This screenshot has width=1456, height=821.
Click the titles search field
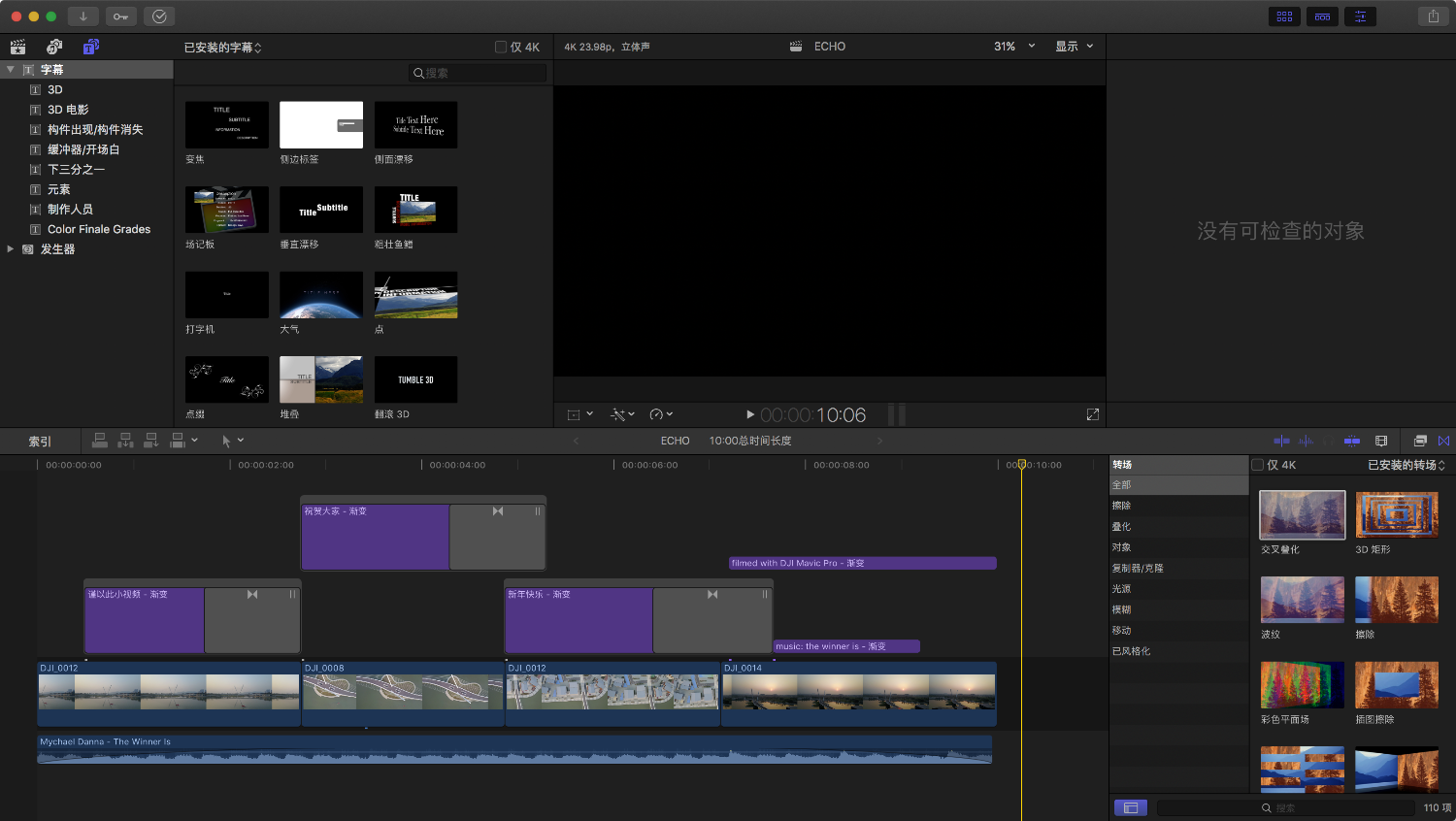tap(477, 73)
